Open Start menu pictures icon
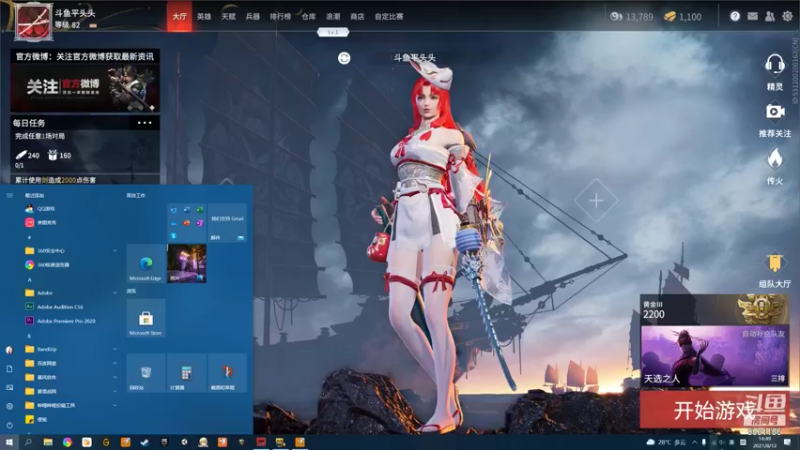This screenshot has width=800, height=450. click(9, 387)
